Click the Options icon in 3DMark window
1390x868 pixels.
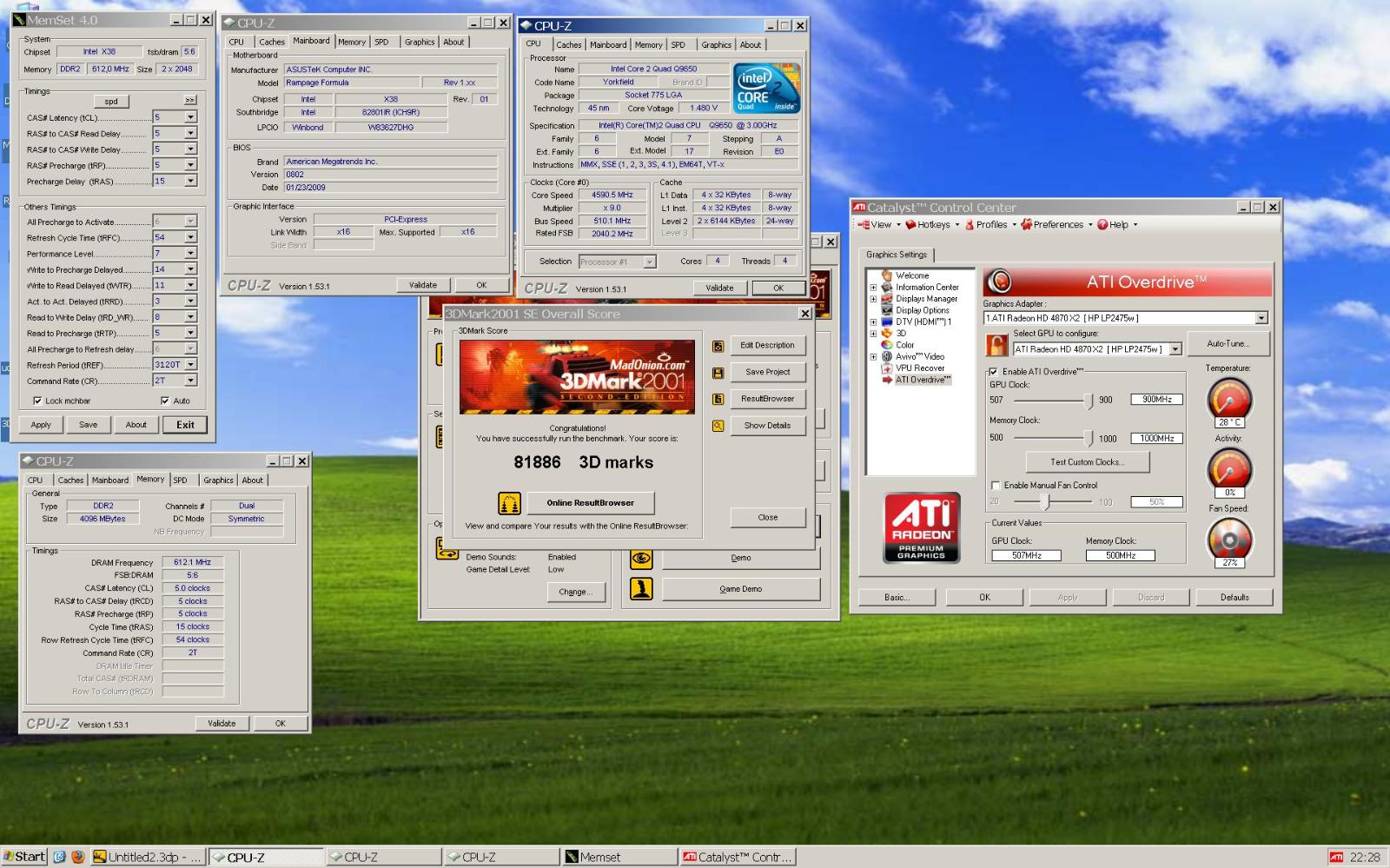point(447,547)
